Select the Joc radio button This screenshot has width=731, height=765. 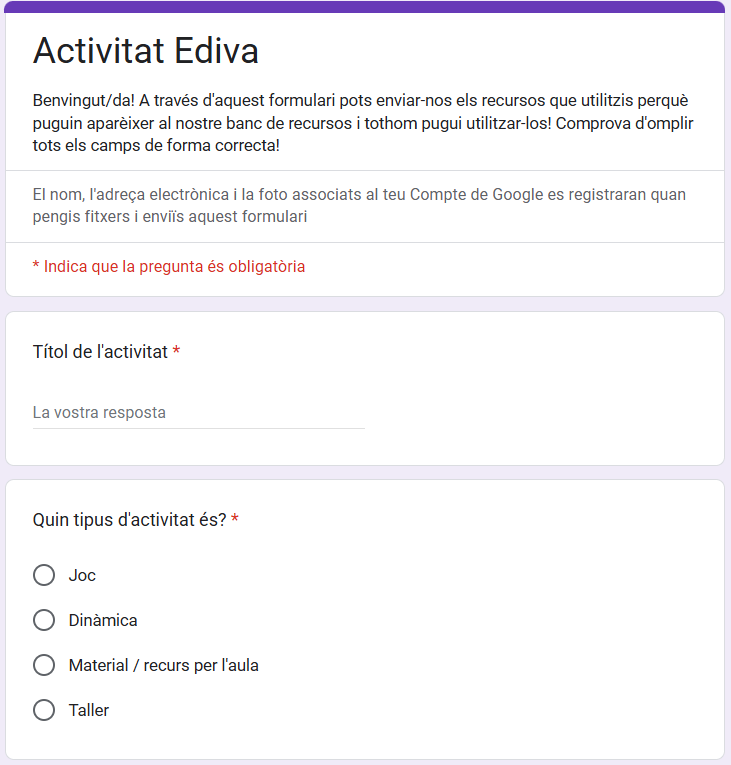[44, 575]
